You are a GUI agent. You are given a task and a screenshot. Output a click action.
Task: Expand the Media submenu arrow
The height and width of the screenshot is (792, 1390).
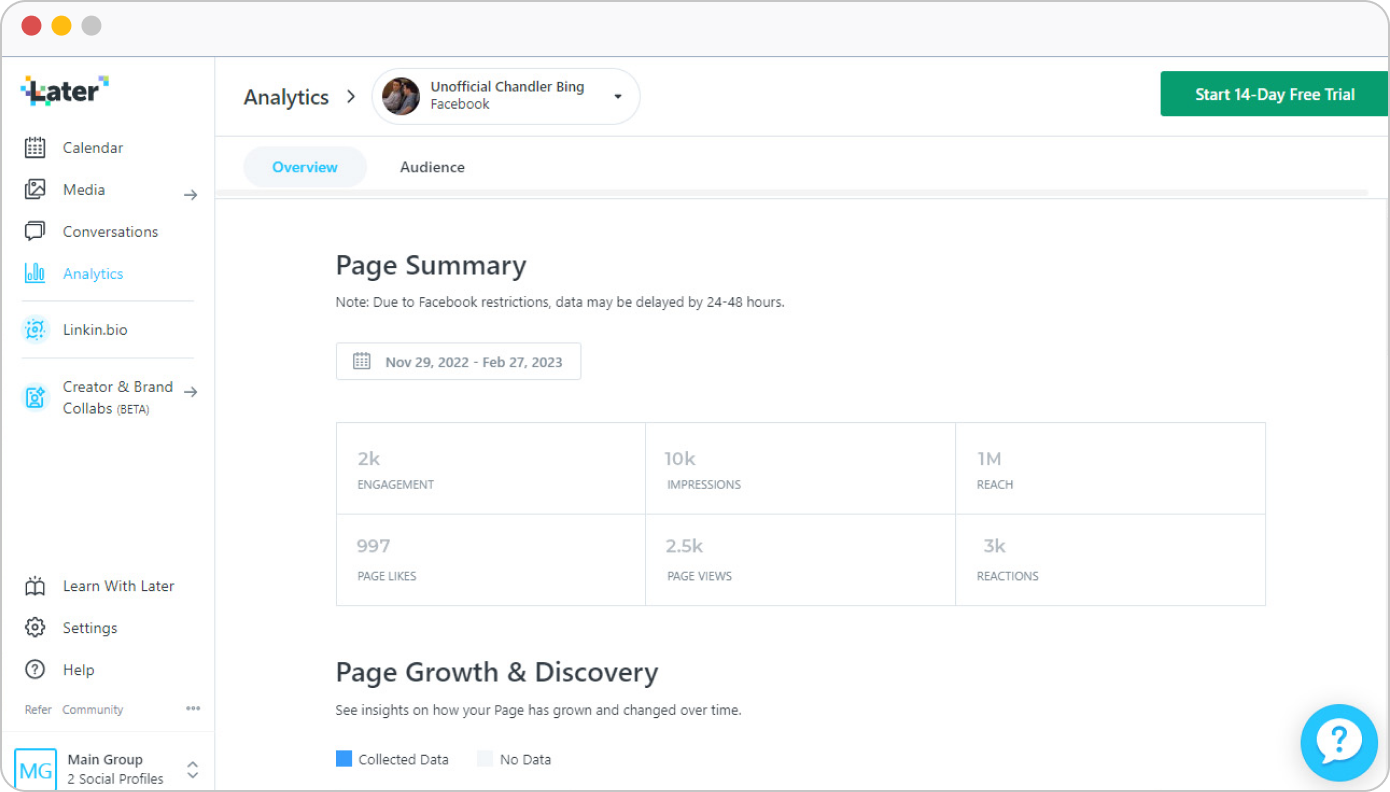coord(190,195)
